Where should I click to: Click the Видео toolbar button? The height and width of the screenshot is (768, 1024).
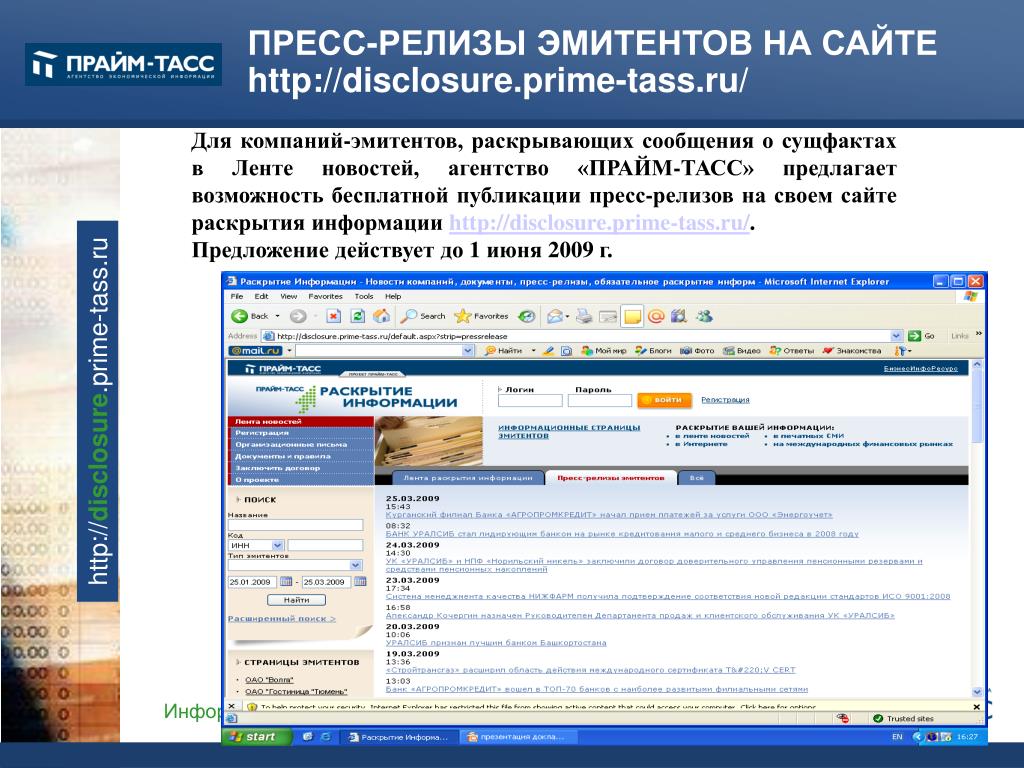pos(742,351)
